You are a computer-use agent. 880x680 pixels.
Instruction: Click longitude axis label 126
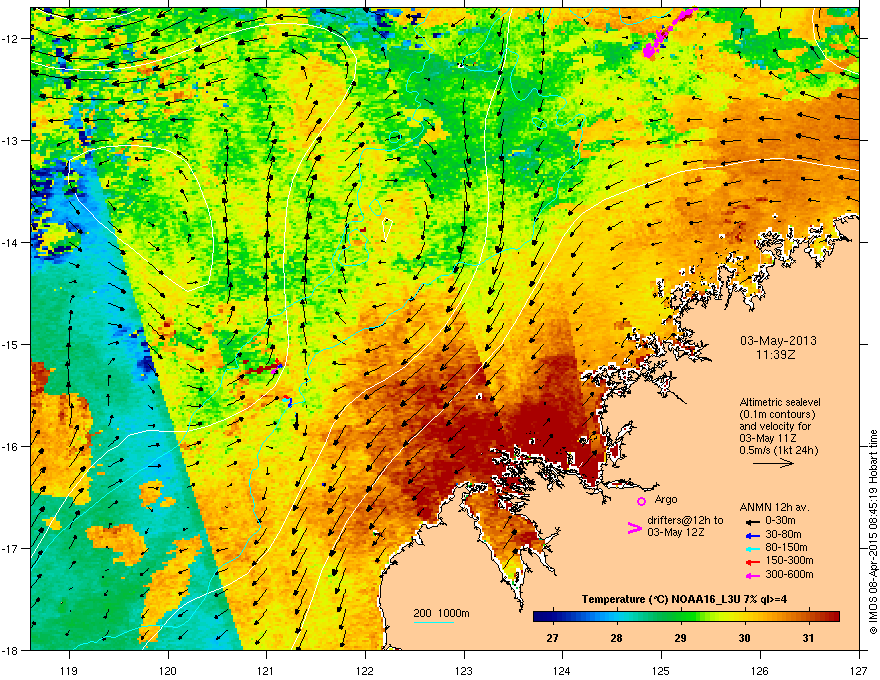[760, 671]
